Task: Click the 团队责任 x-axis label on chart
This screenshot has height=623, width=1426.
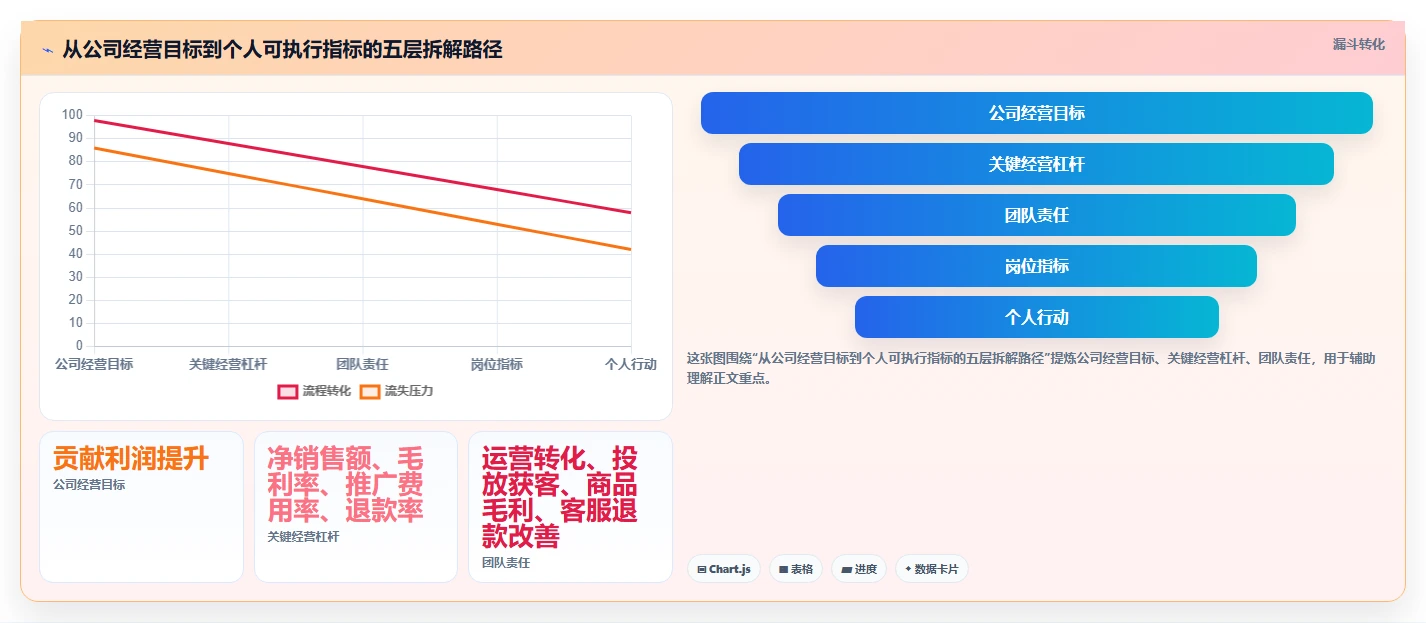Action: [362, 364]
